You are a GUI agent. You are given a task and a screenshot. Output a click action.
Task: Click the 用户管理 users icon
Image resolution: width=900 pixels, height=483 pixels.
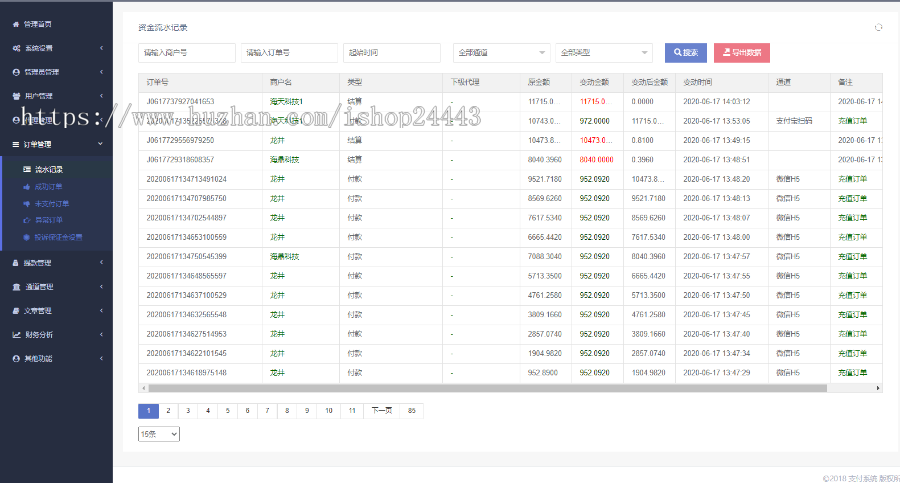(16, 96)
